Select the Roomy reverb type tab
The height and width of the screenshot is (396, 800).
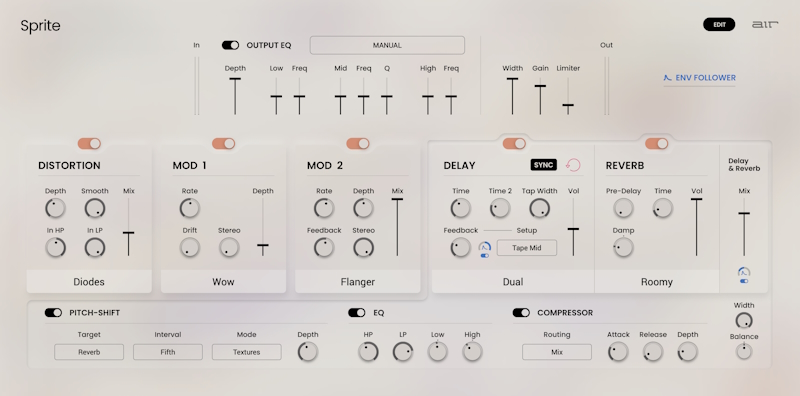(x=657, y=282)
